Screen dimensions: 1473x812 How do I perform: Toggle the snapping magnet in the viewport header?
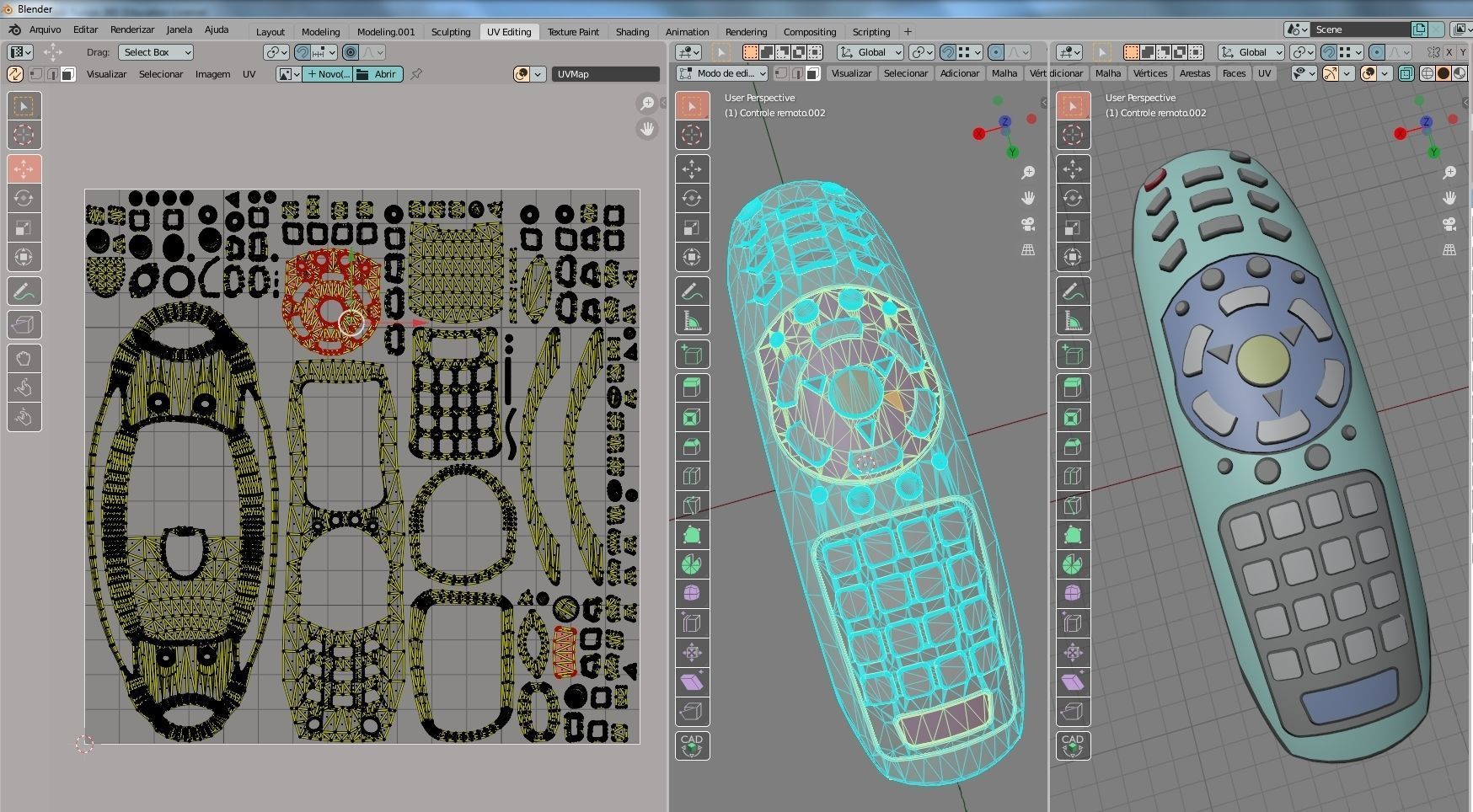pyautogui.click(x=949, y=51)
